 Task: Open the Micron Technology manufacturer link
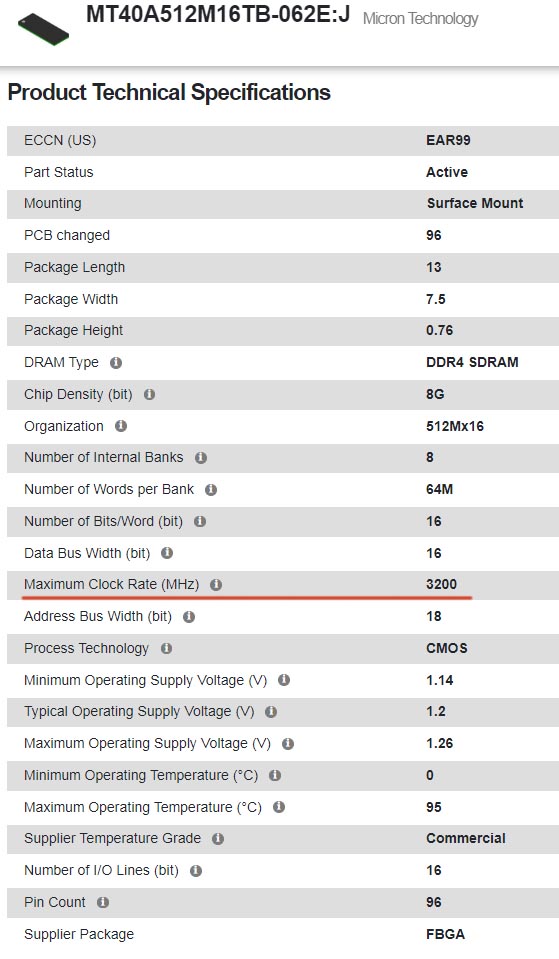coord(420,19)
